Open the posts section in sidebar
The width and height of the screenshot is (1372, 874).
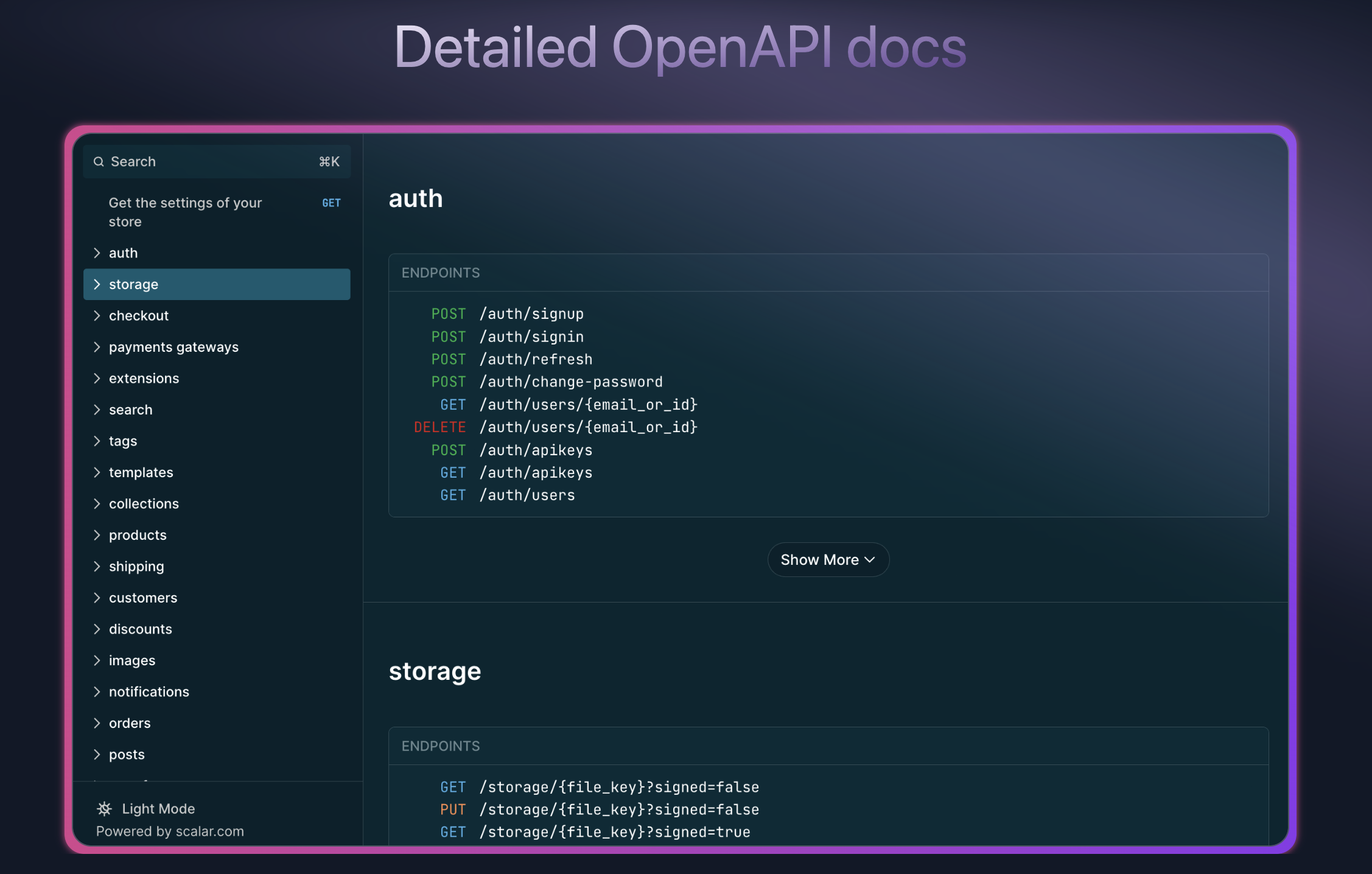click(217, 754)
